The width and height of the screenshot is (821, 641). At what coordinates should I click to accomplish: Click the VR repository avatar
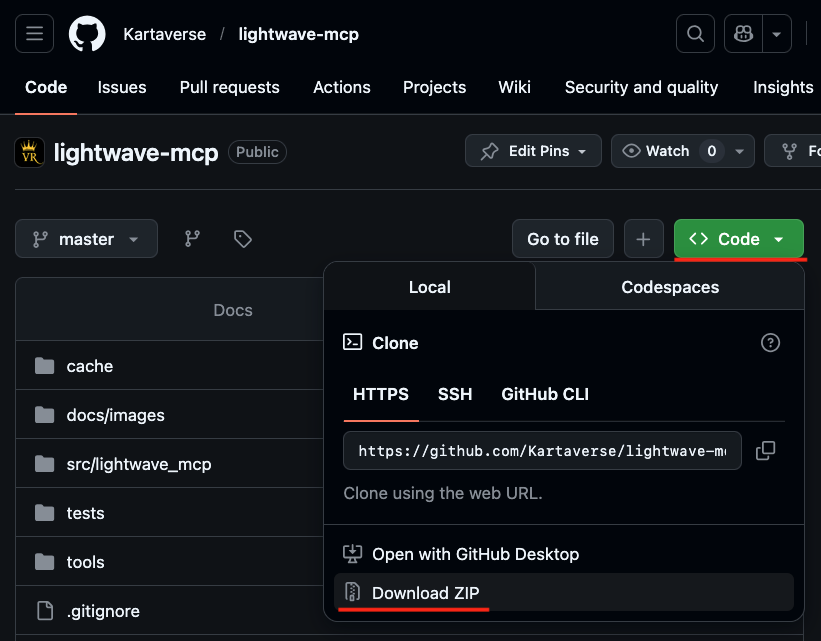29,152
